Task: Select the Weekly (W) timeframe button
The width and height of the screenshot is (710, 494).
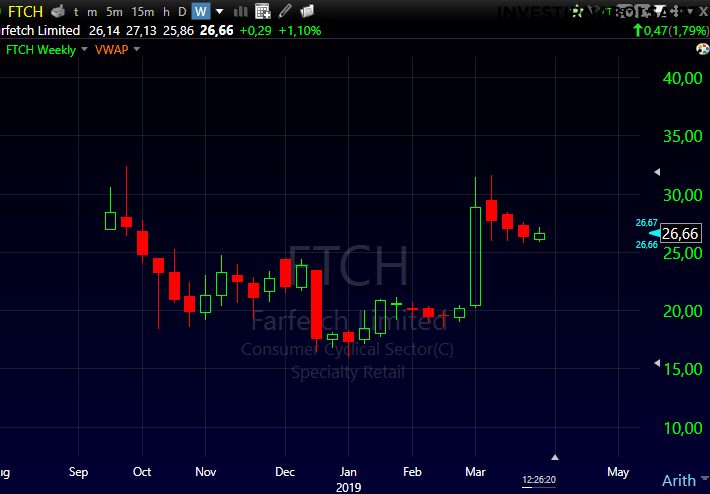Action: 201,11
